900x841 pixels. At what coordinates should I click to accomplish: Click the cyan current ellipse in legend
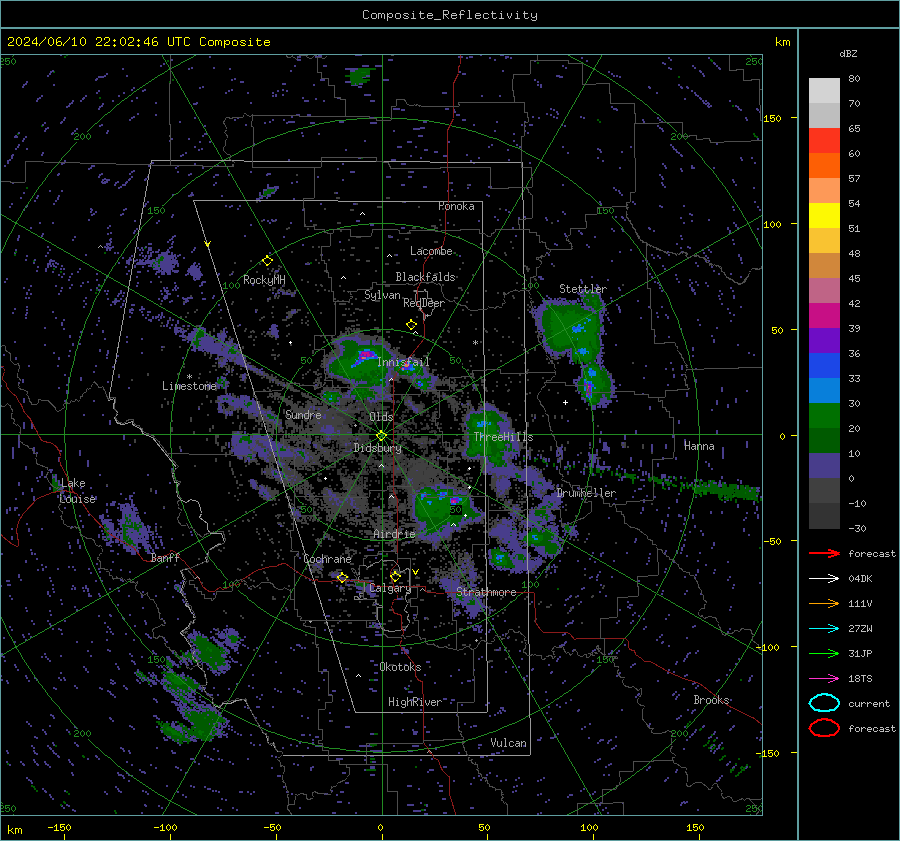[824, 703]
